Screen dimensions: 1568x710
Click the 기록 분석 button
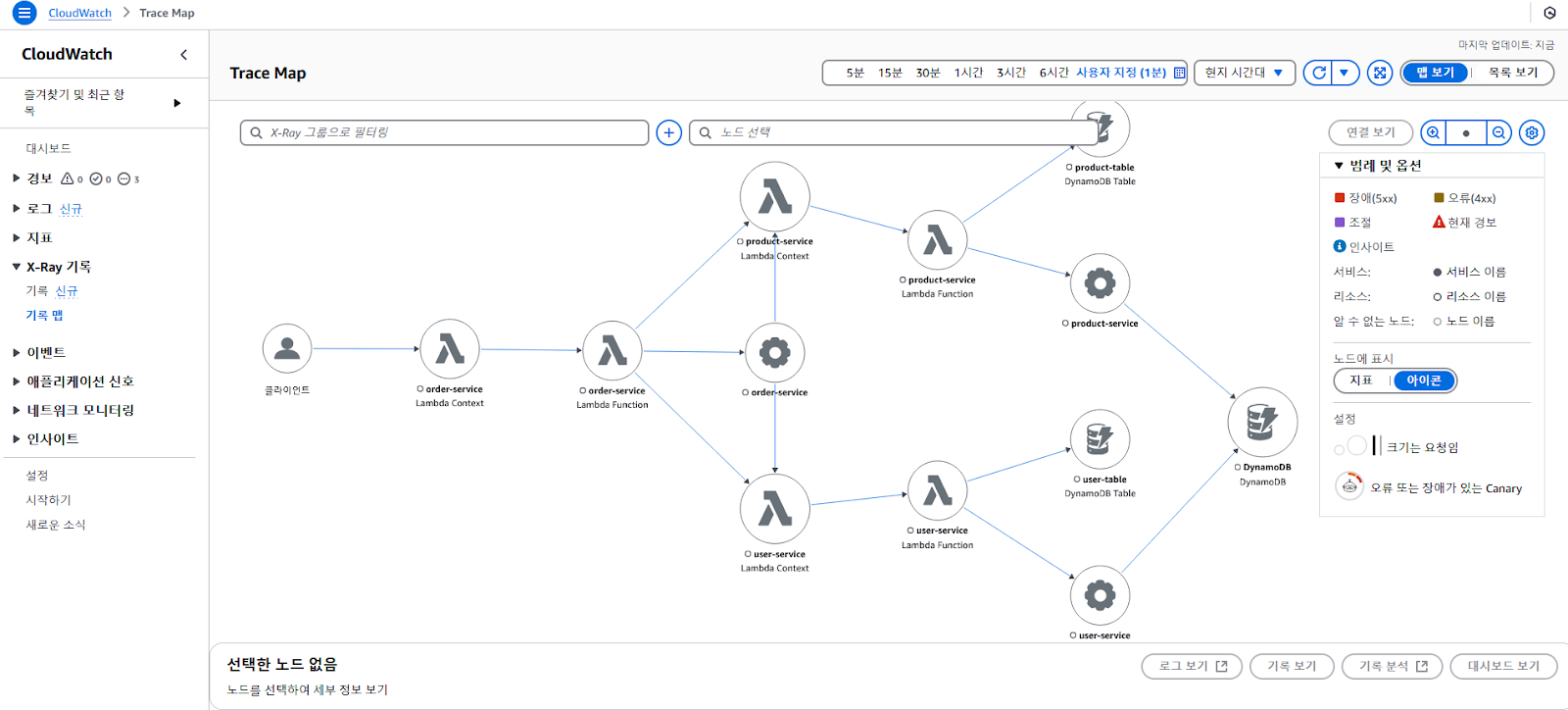coord(1393,666)
